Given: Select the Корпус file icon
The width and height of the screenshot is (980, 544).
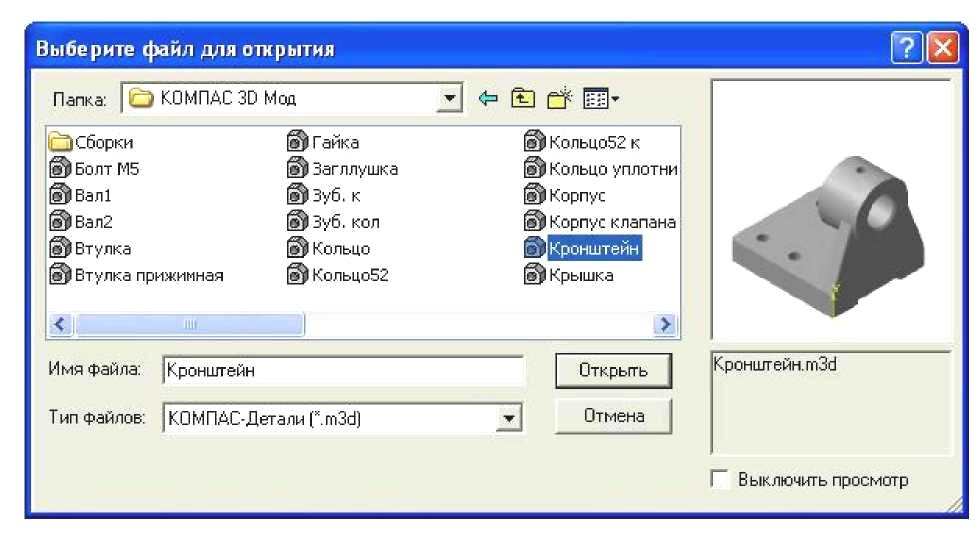Looking at the screenshot, I should click(535, 196).
